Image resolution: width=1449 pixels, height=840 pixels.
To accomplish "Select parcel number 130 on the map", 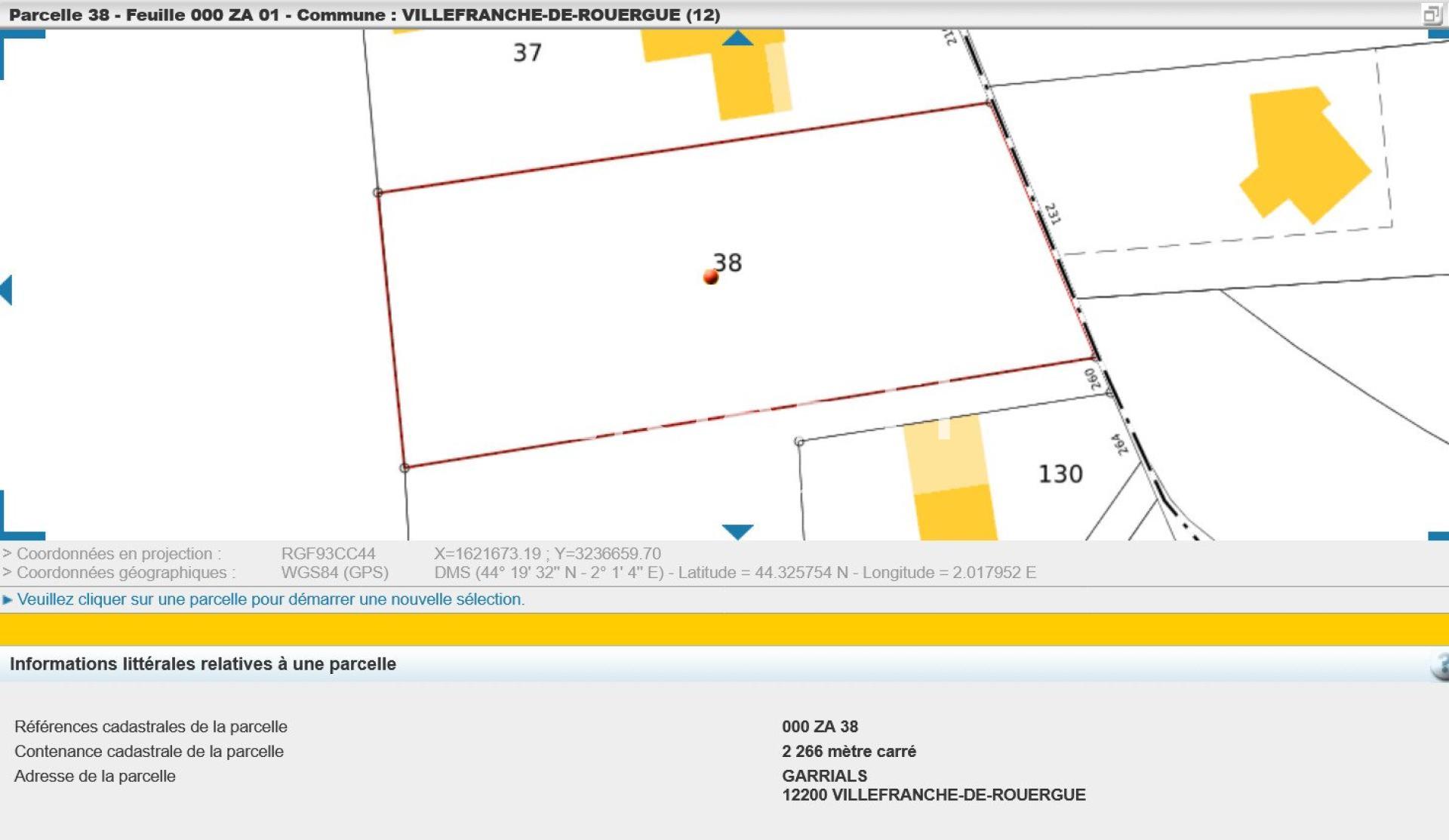I will (1060, 474).
